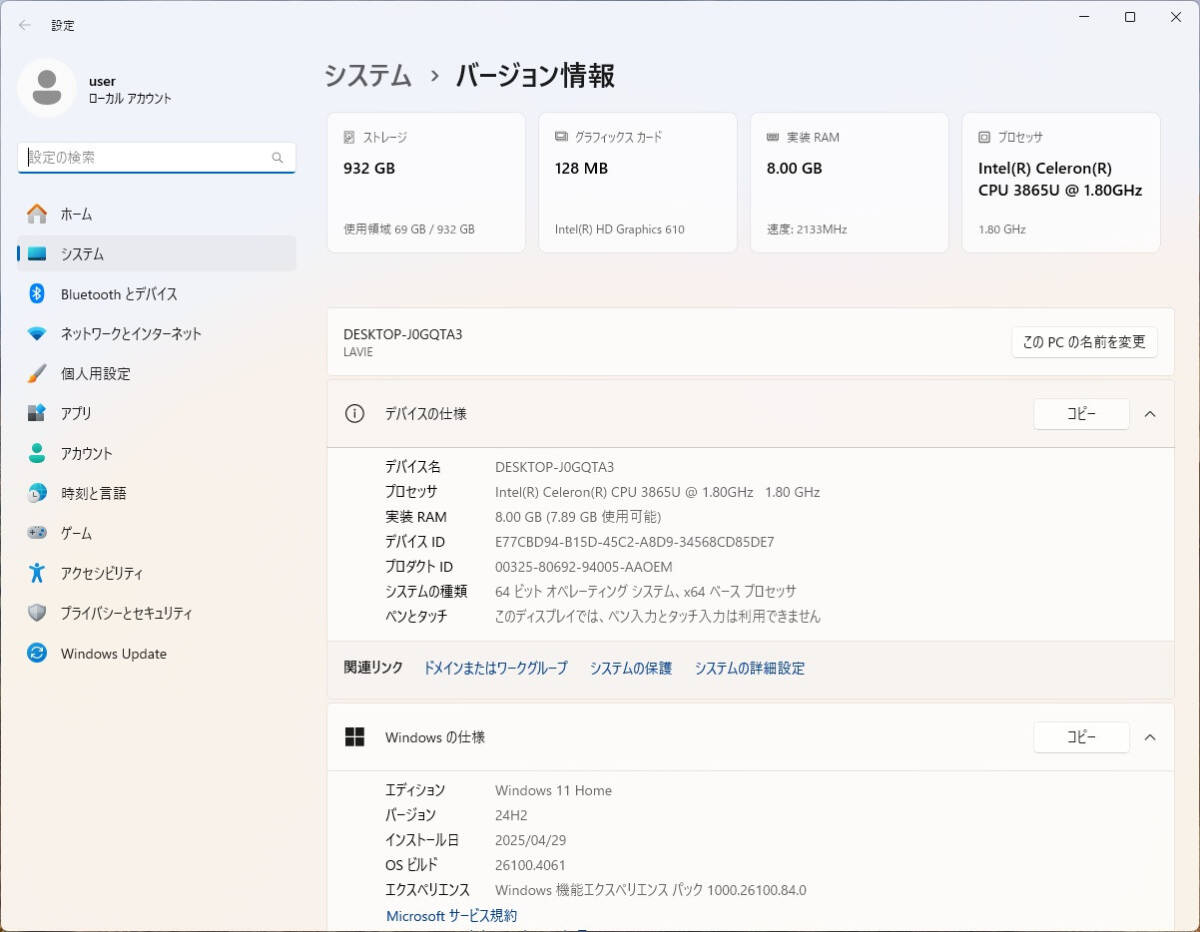Click the privacy shield icon in sidebar
The width and height of the screenshot is (1200, 932).
pyautogui.click(x=37, y=613)
